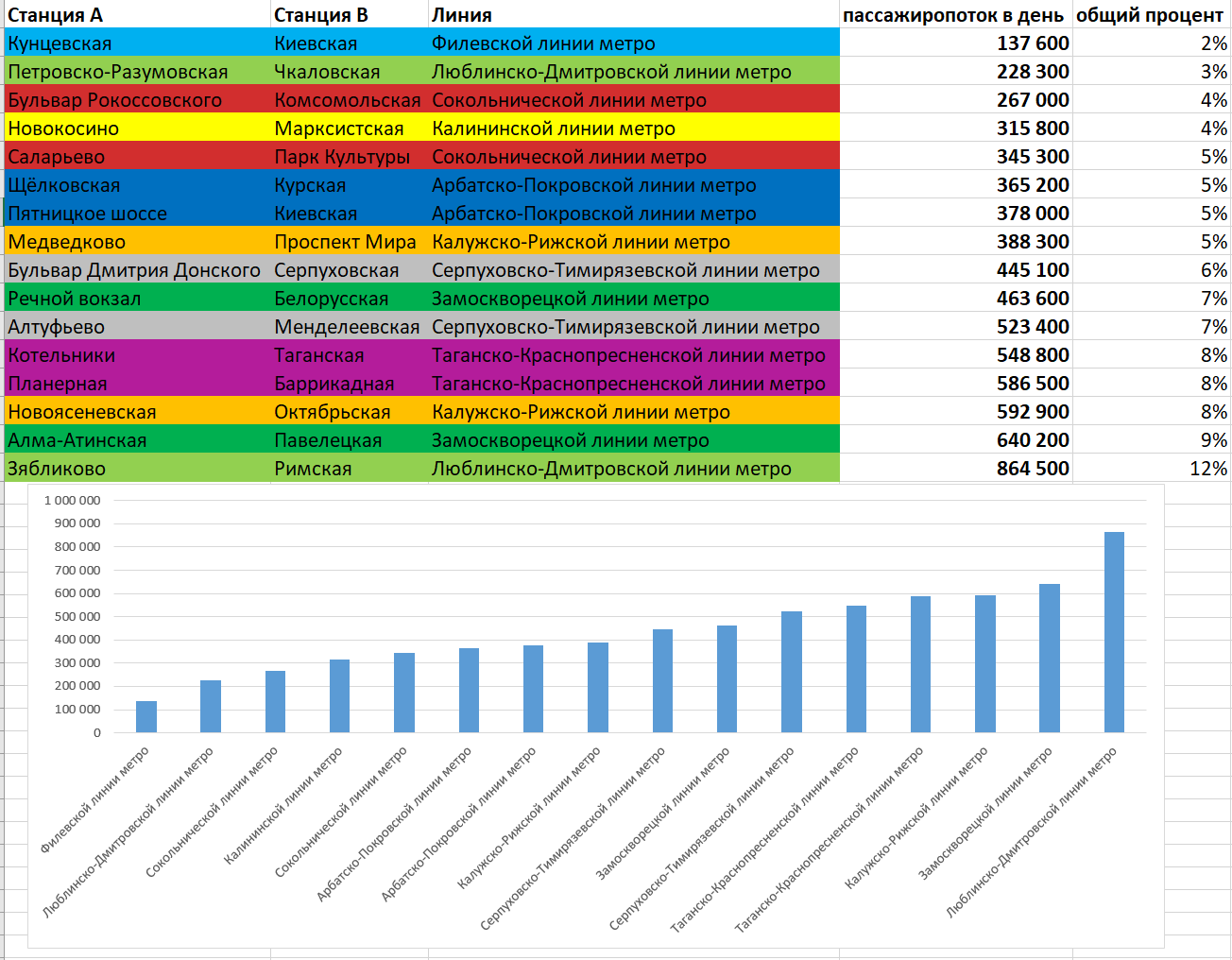This screenshot has height=960, width=1232.
Task: Click passenger value '267 000'
Action: tap(955, 99)
